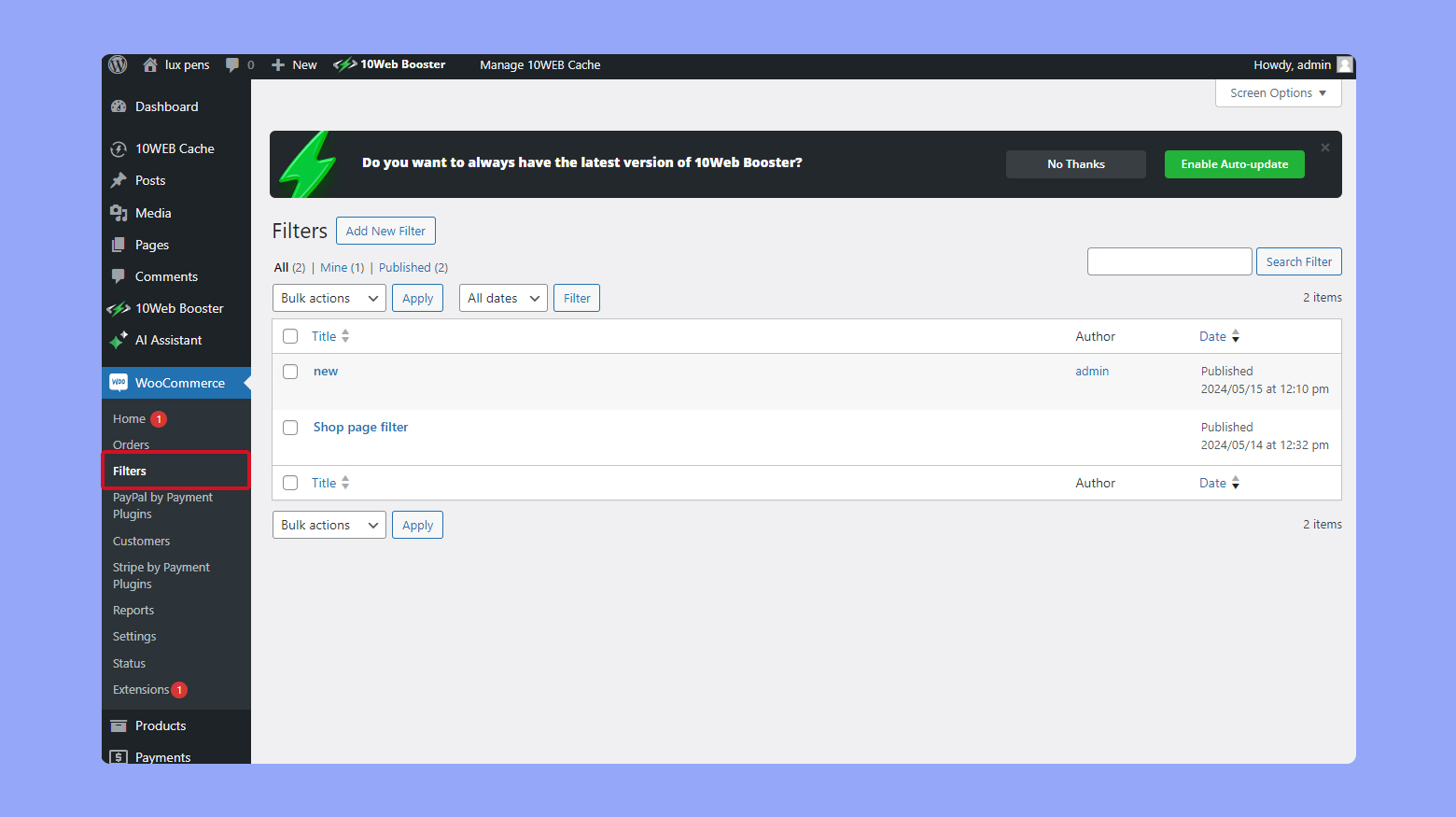Click the WordPress logo icon
1456x817 pixels.
pos(118,64)
